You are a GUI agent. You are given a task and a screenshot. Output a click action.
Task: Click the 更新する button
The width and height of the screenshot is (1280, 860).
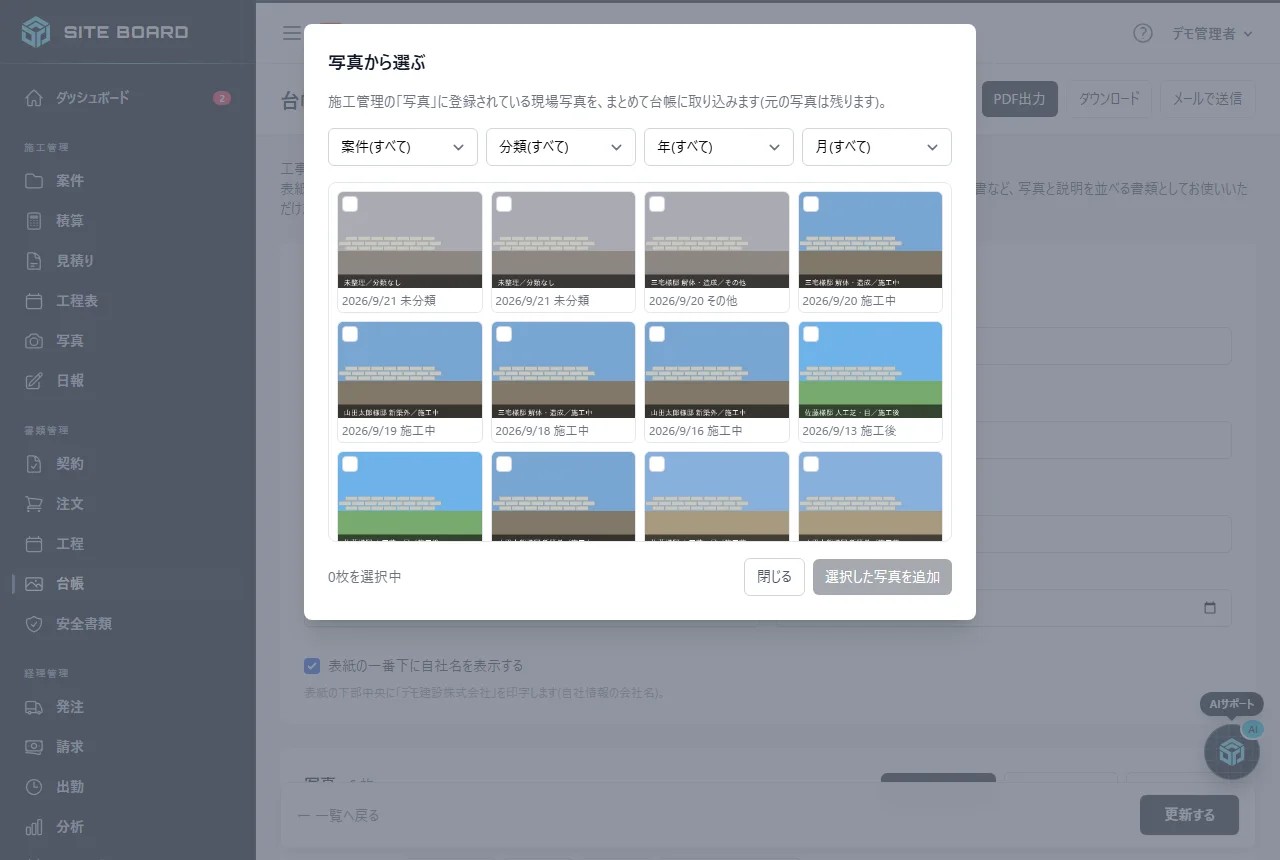1189,815
